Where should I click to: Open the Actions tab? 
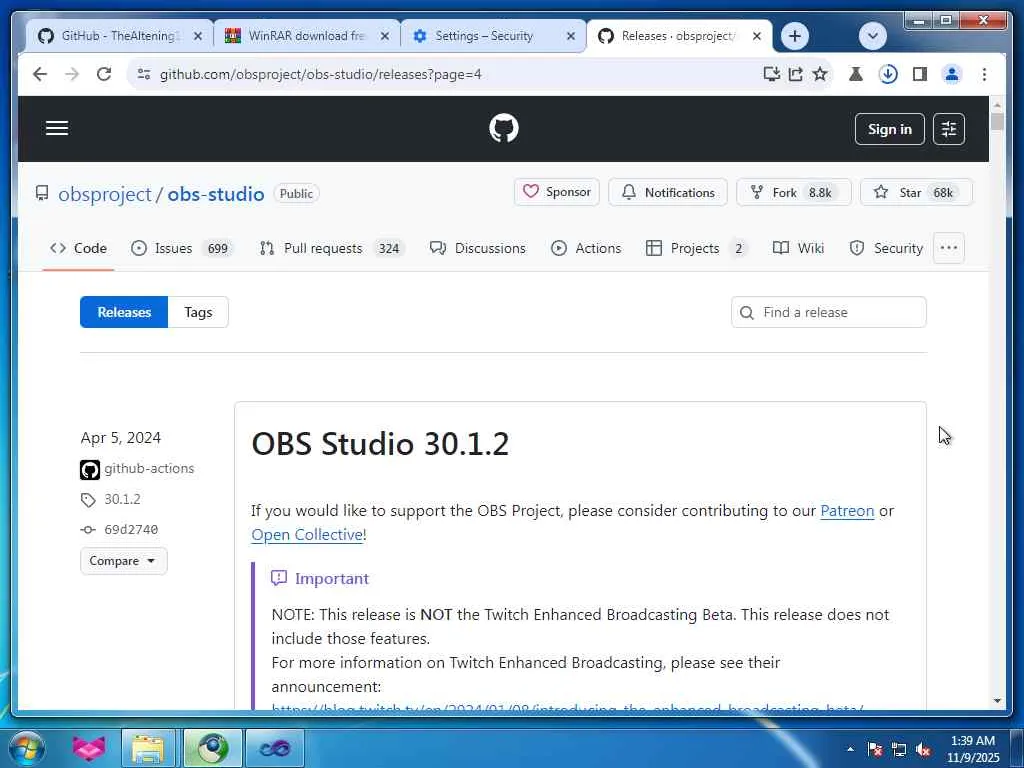(x=586, y=248)
